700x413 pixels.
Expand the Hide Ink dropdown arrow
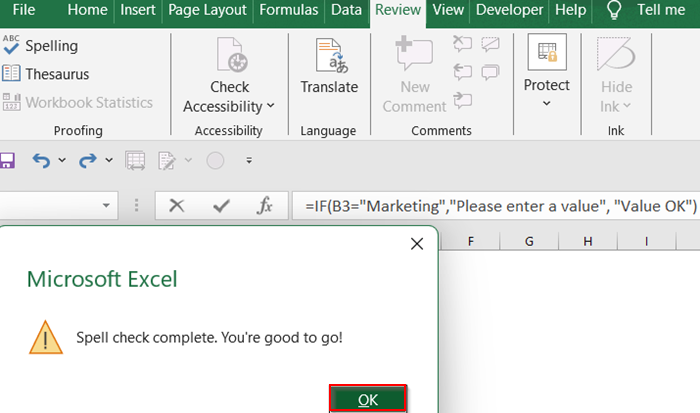coord(627,106)
